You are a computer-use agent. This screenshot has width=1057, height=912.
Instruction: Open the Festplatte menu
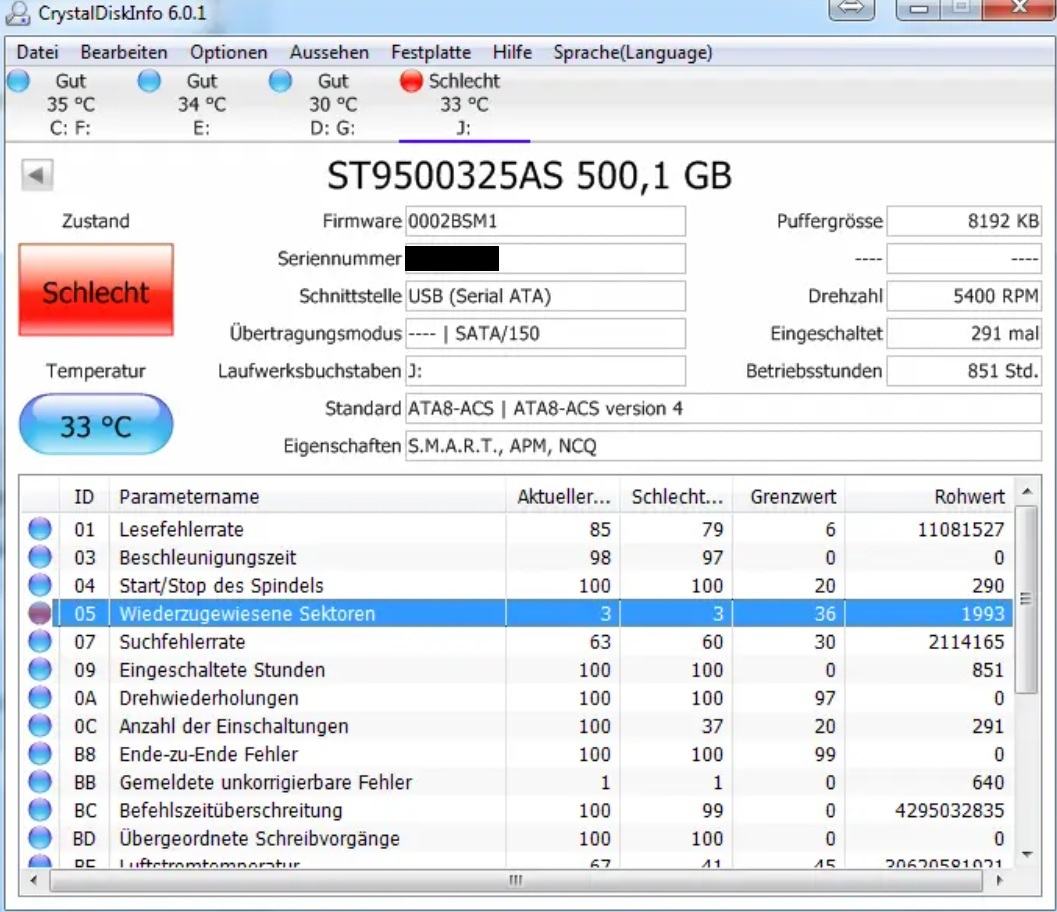(431, 53)
